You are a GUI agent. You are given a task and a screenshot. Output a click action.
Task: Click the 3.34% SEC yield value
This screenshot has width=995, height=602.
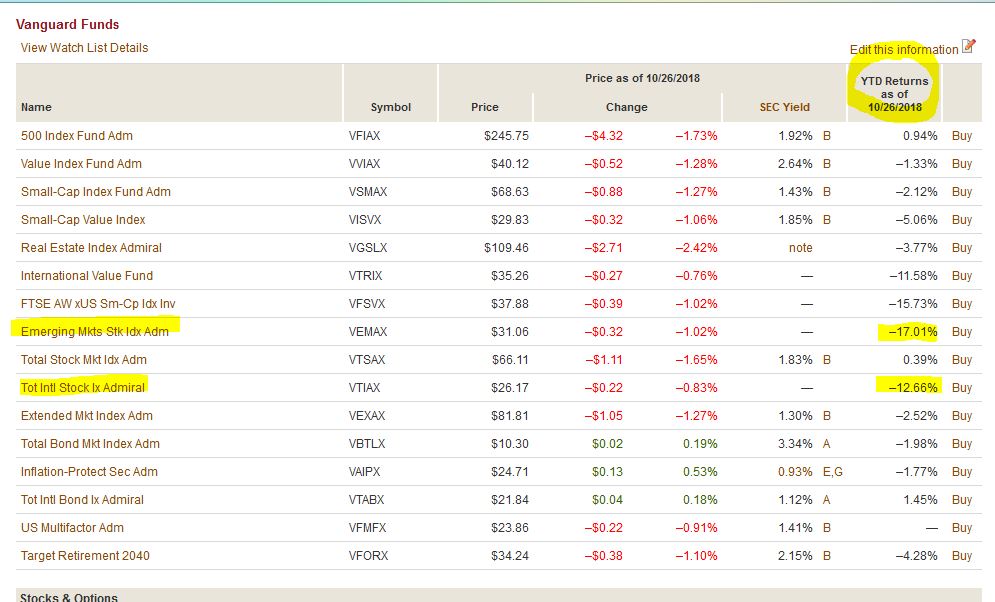tap(795, 443)
